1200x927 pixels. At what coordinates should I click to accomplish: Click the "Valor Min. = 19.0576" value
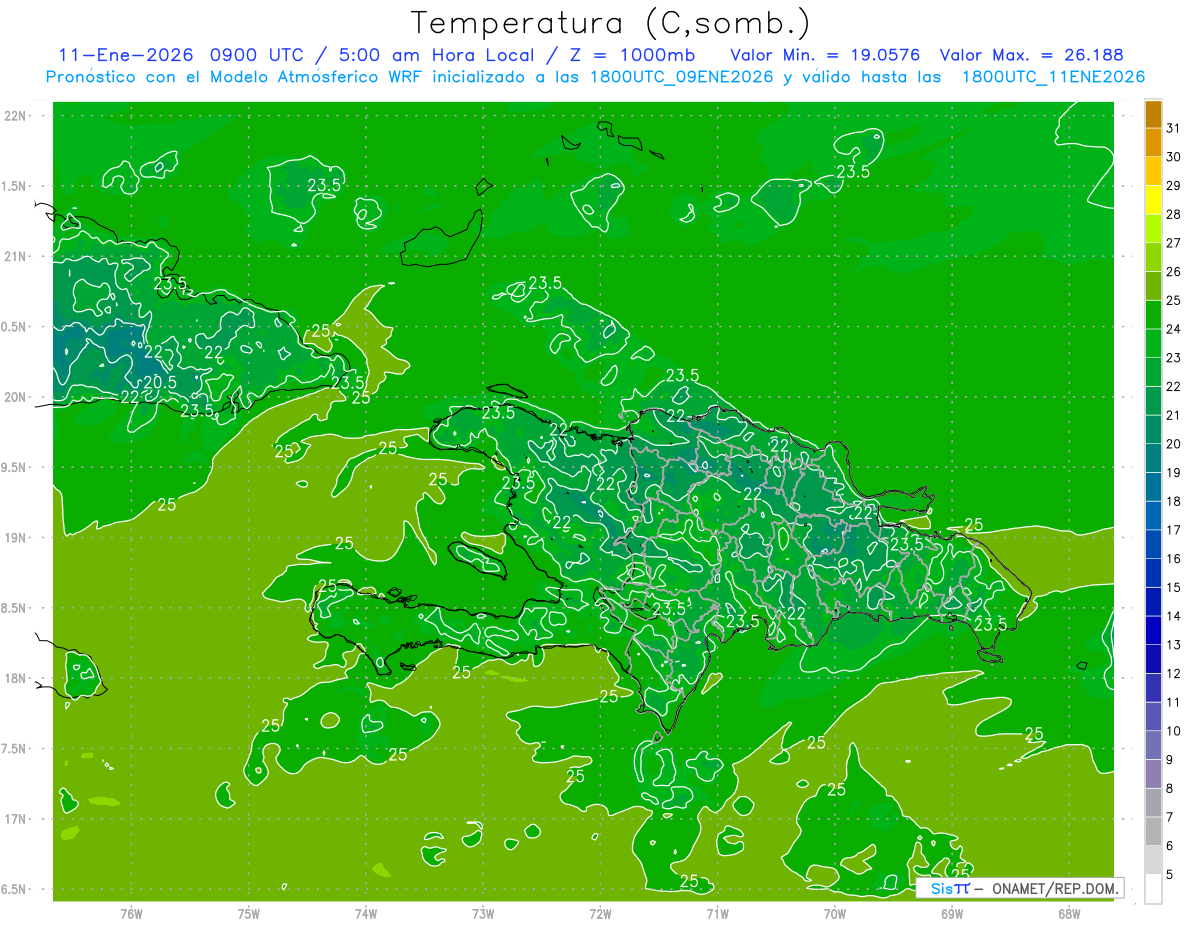(825, 55)
